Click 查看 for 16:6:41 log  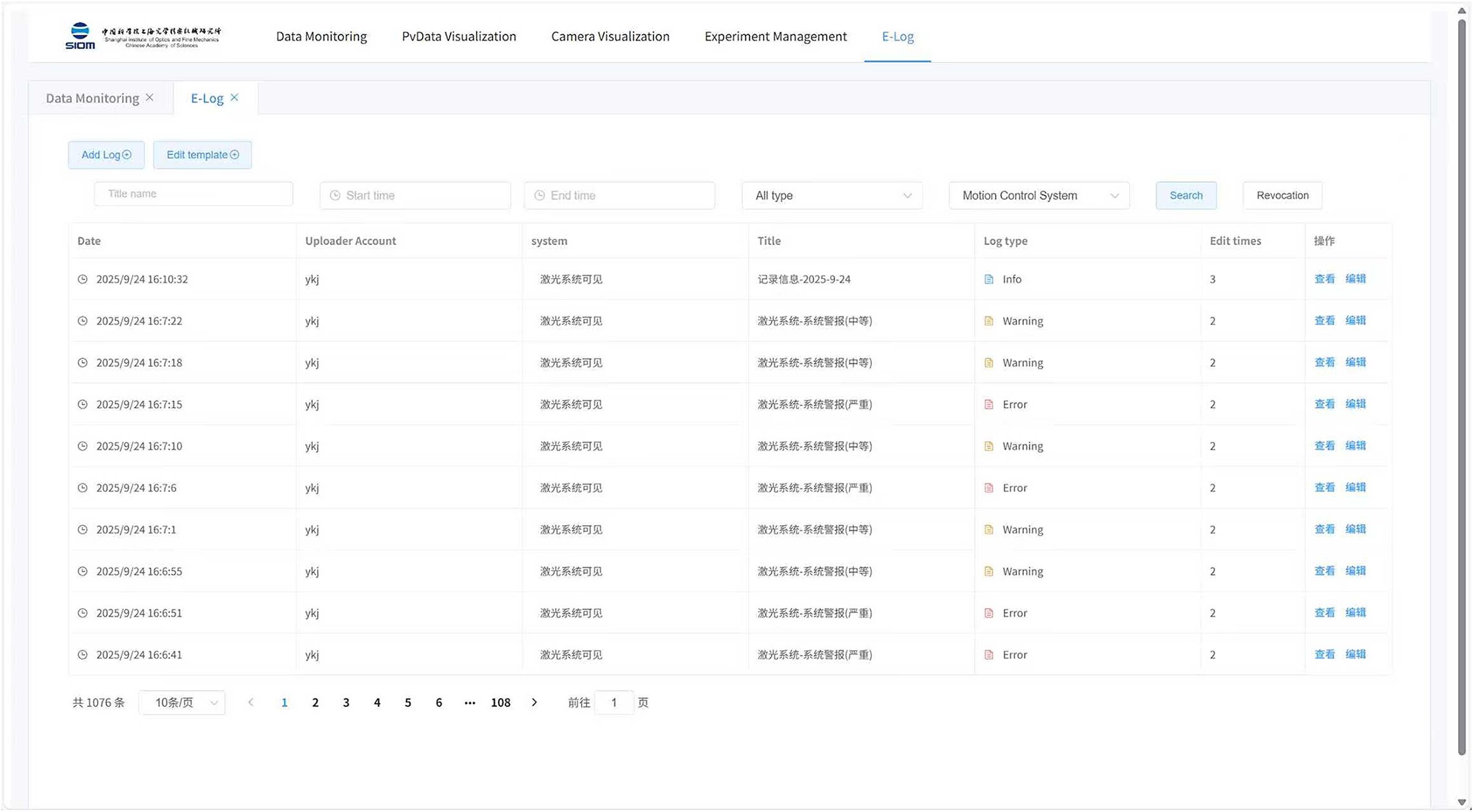[1324, 654]
